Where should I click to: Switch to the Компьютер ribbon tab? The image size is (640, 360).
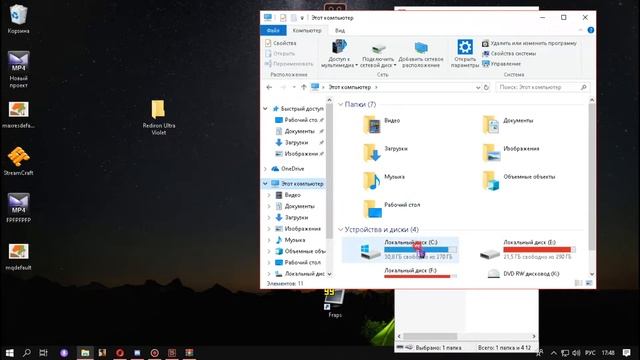(x=307, y=30)
